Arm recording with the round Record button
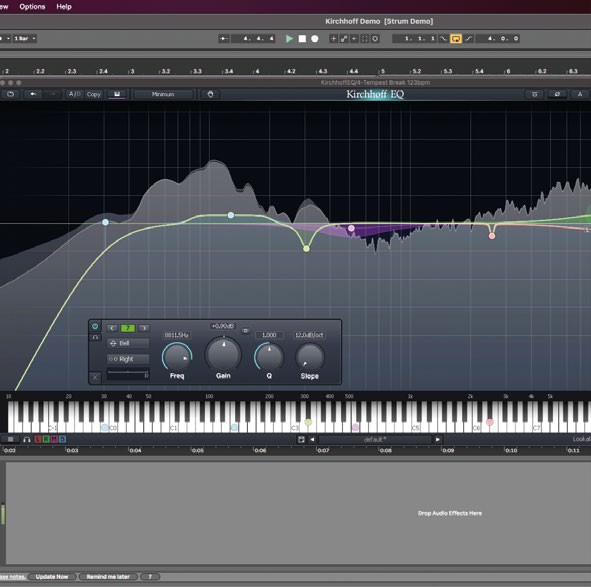Viewport: 591px width, 587px height. pyautogui.click(x=315, y=38)
